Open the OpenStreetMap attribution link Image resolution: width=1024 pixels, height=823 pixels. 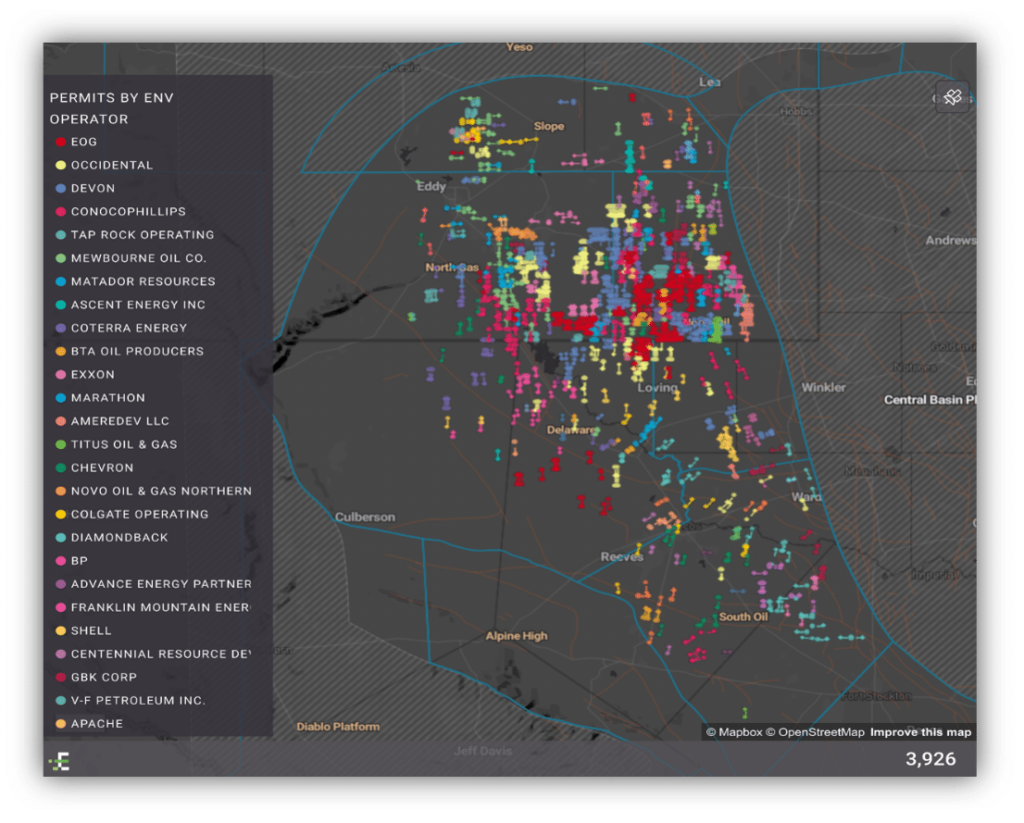[x=818, y=733]
